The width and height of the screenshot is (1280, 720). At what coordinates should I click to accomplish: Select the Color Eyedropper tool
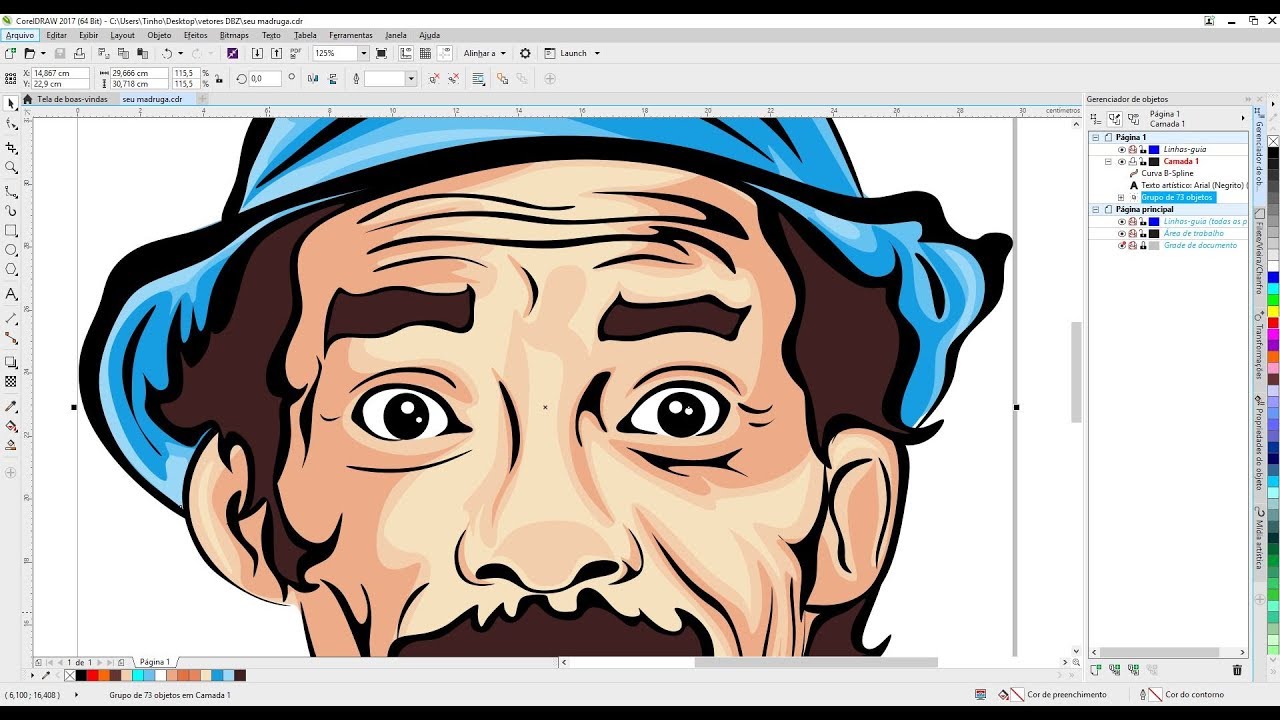(x=11, y=407)
